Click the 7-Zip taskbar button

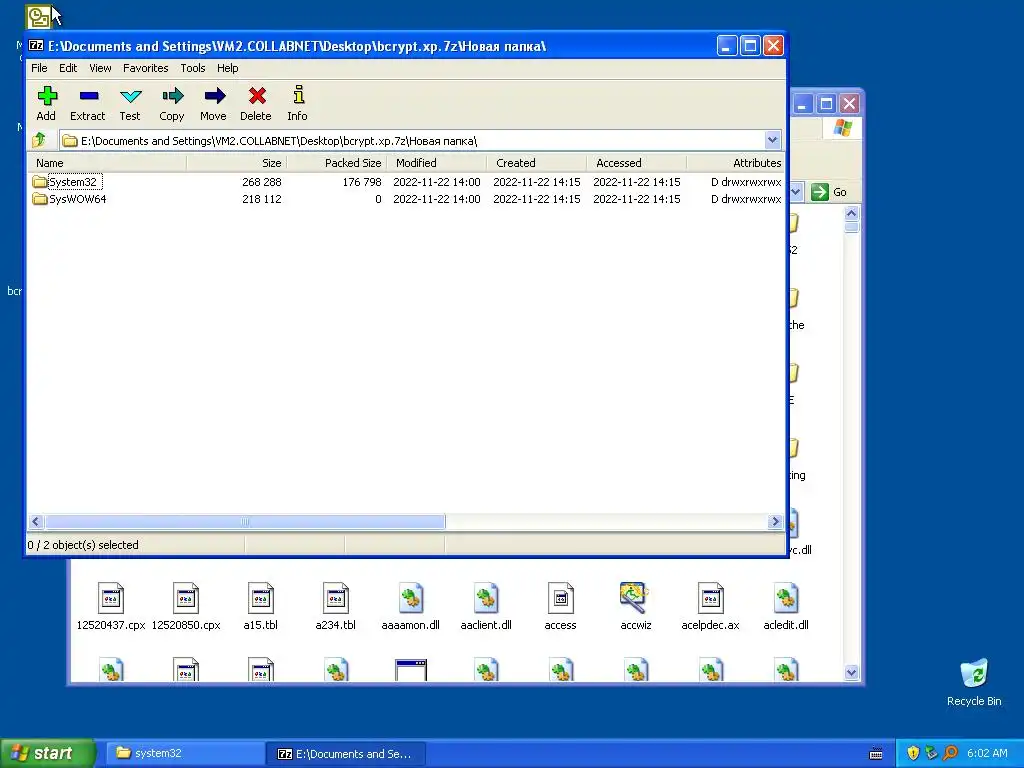pyautogui.click(x=347, y=753)
